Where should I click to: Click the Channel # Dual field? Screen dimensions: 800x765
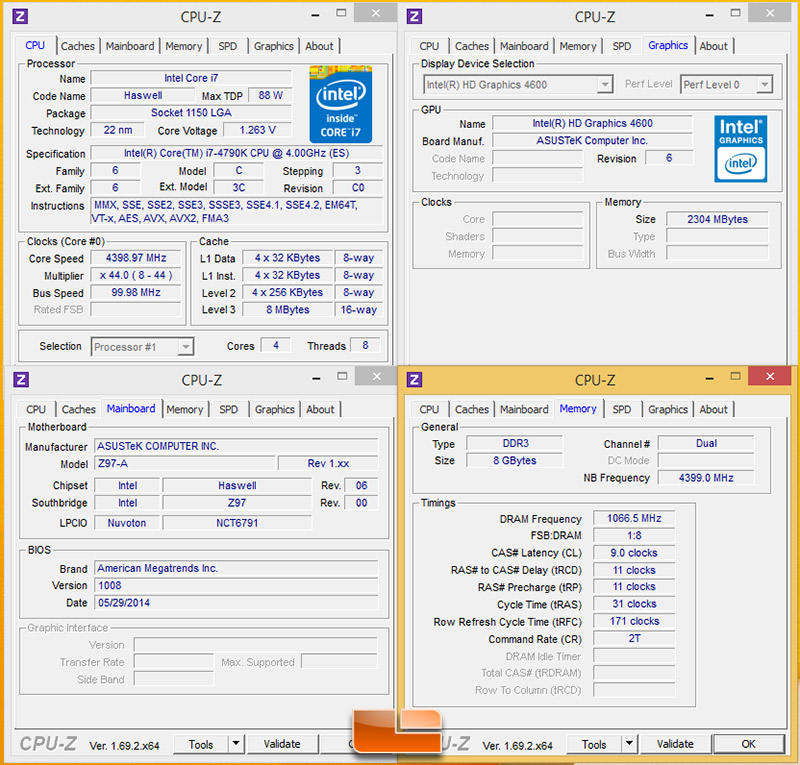(x=706, y=443)
